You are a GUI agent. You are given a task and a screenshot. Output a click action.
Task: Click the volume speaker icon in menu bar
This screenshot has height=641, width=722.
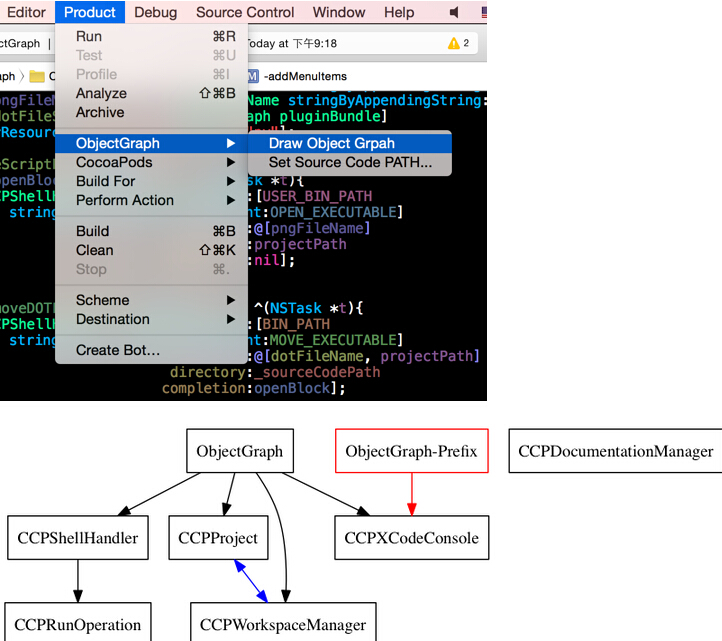pyautogui.click(x=455, y=12)
